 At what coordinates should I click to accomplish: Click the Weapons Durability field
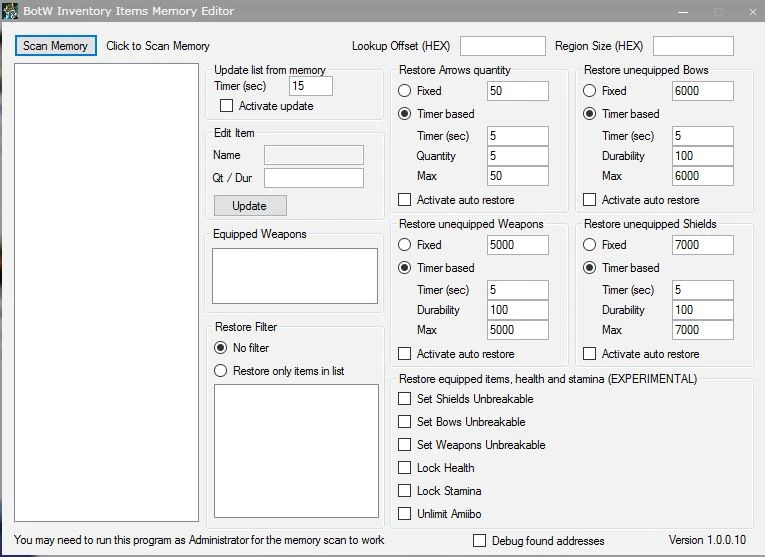click(518, 310)
